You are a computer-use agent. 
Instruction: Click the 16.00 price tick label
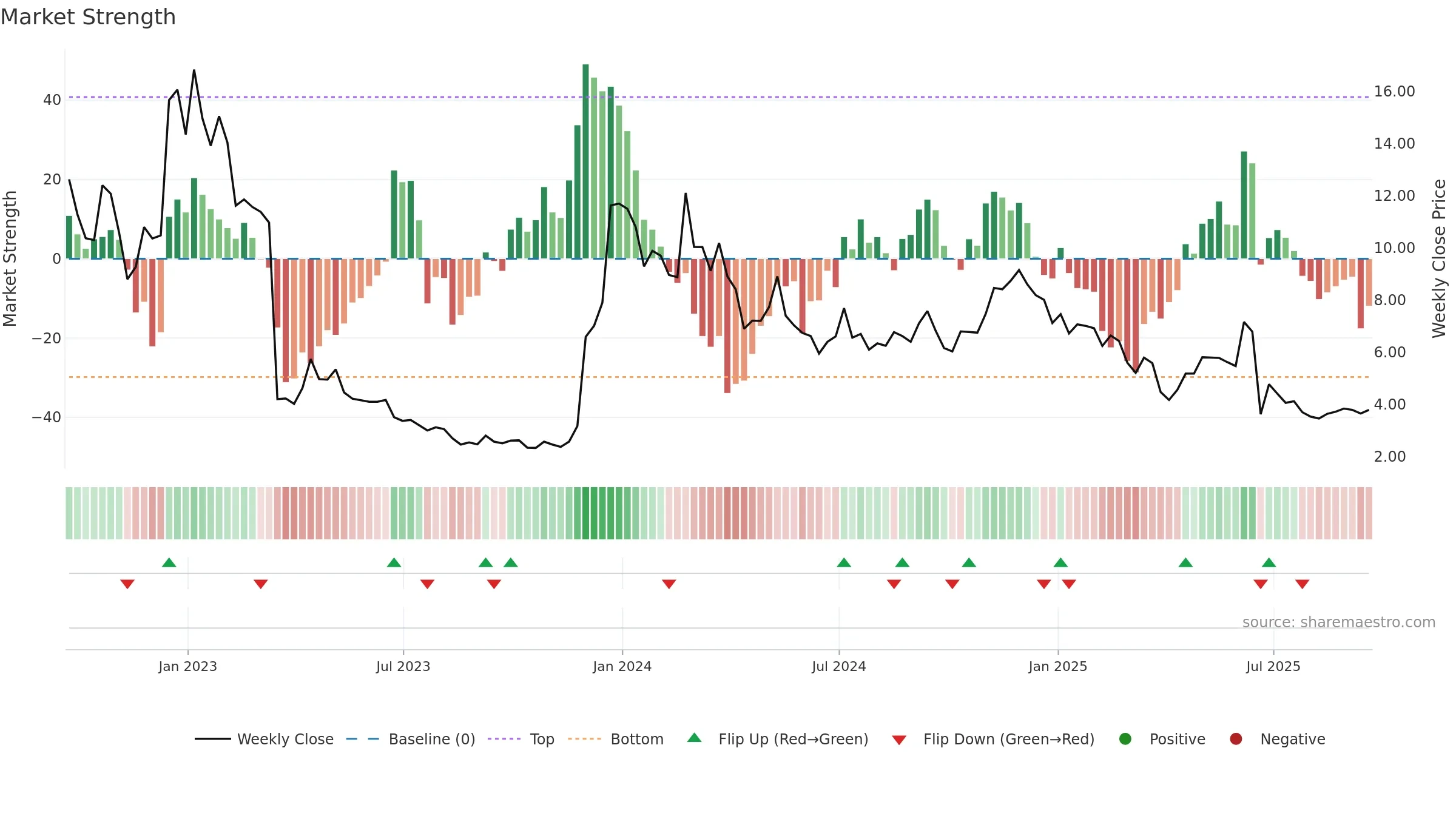click(1394, 92)
